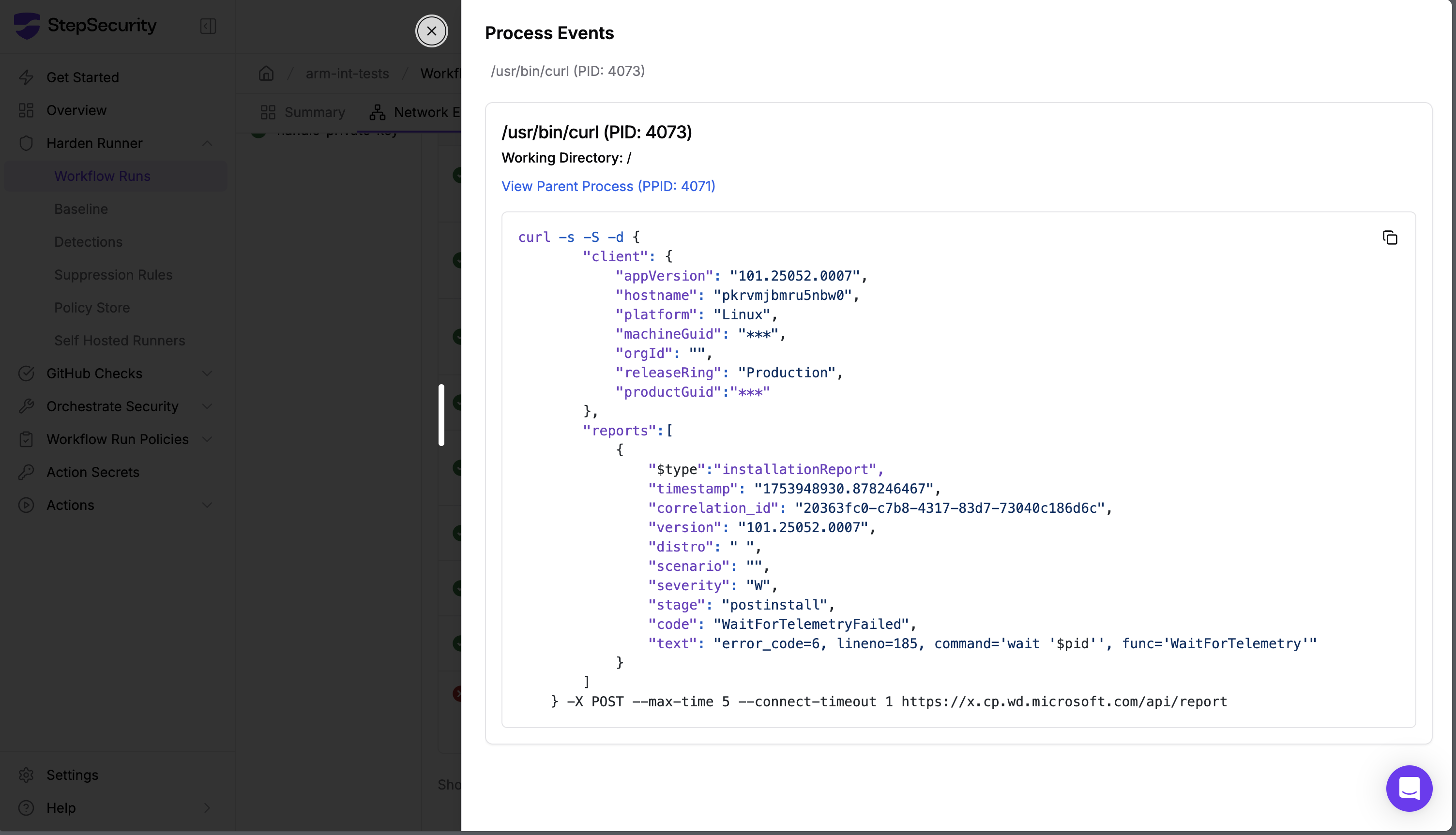Screen dimensions: 1456x835
Task: Collapse the sidebar with panel icon
Action: tap(208, 26)
